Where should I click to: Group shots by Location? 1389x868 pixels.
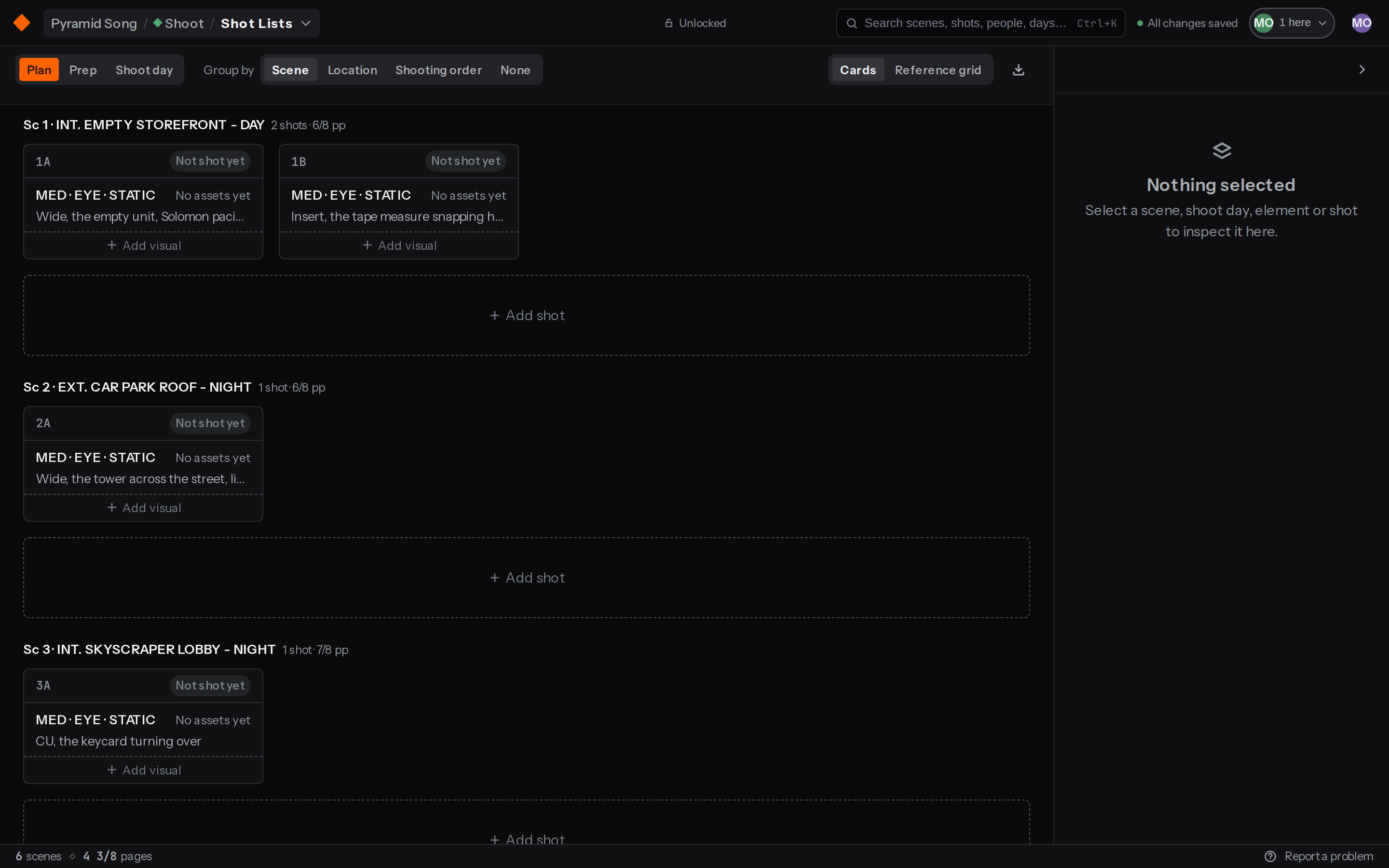pos(352,69)
